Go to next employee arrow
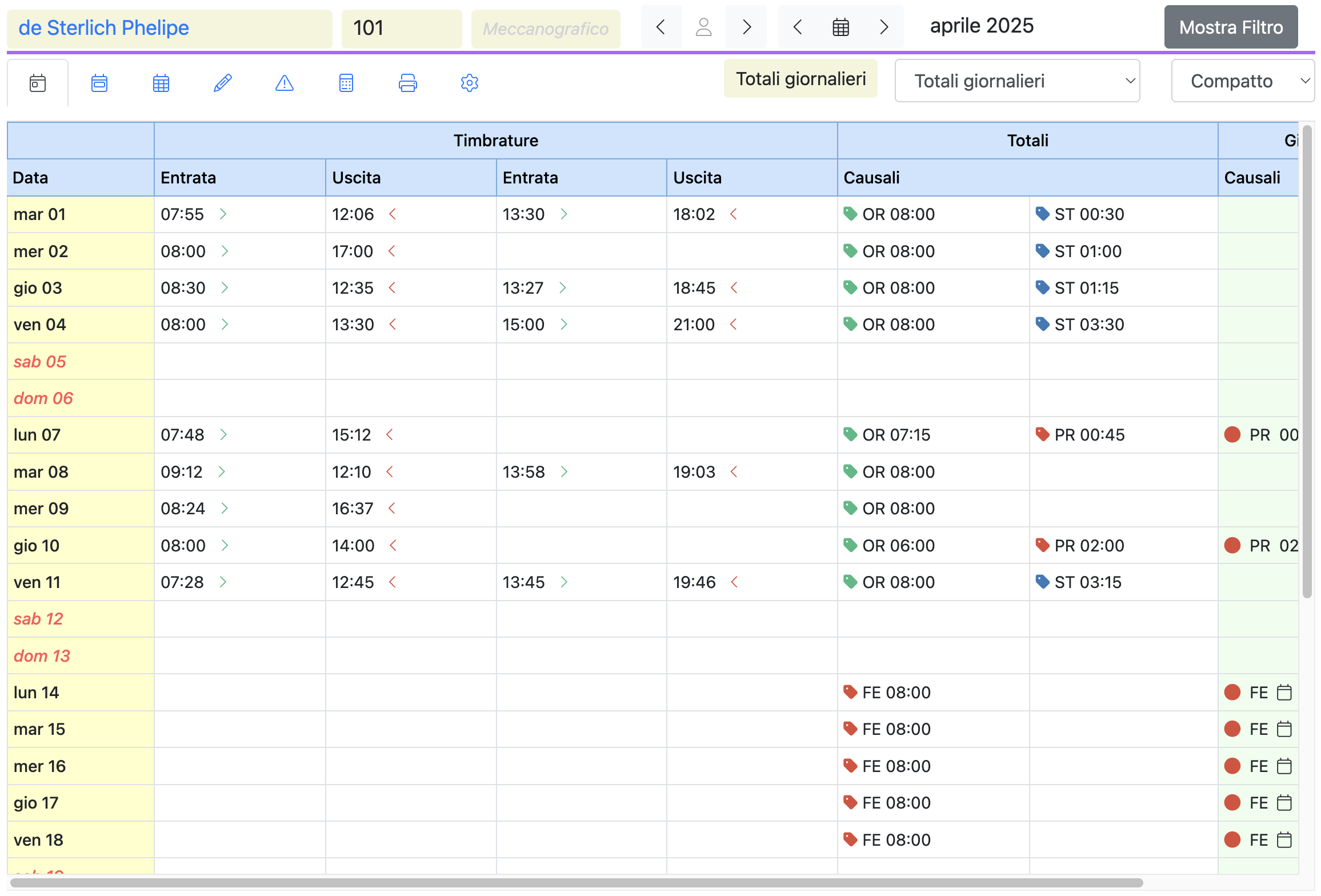The image size is (1321, 896). click(x=746, y=27)
